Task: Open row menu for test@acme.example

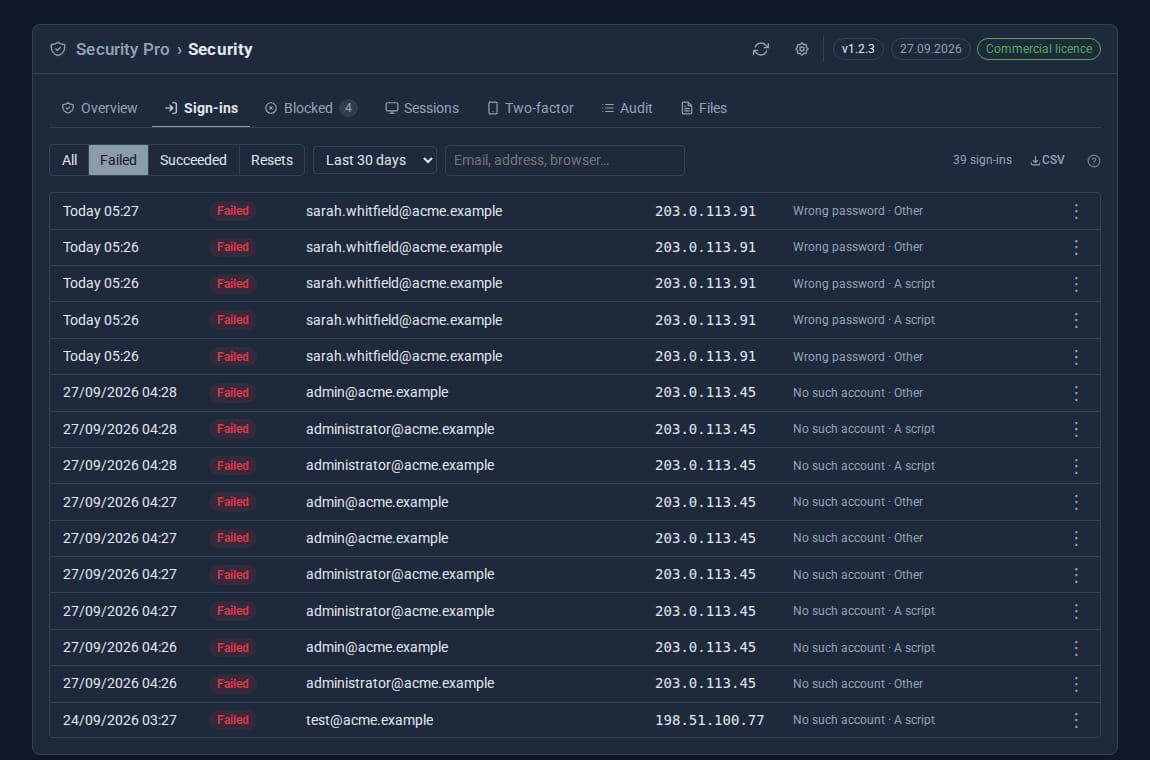Action: 1076,720
